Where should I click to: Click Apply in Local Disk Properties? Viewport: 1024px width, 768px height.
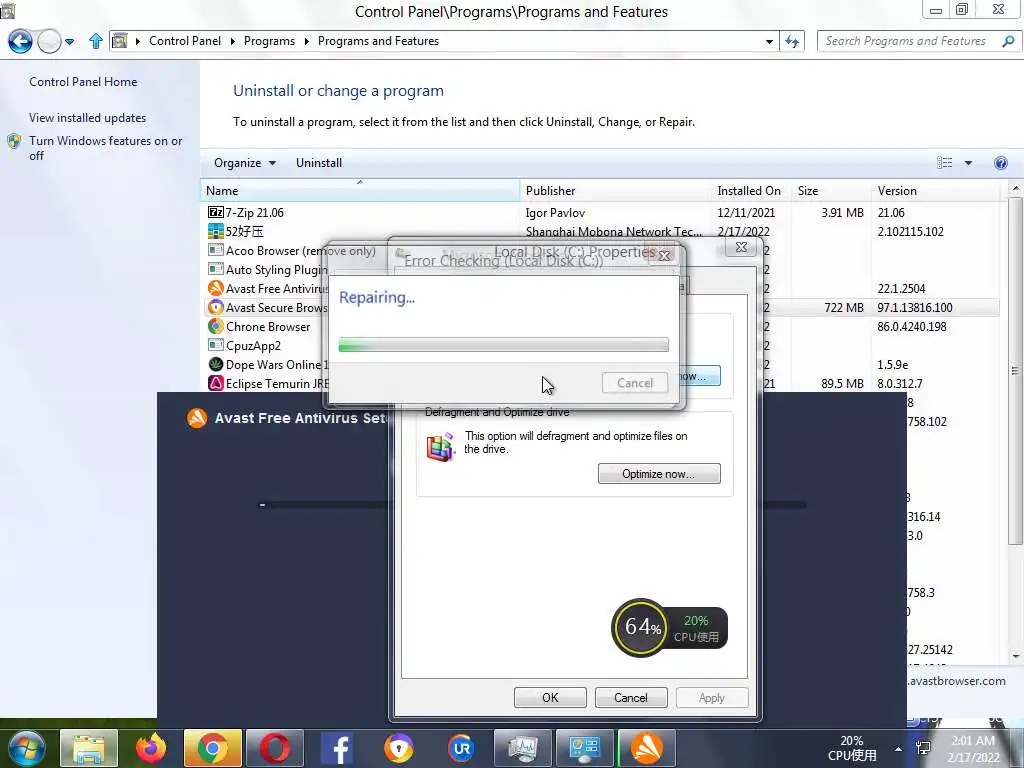711,697
